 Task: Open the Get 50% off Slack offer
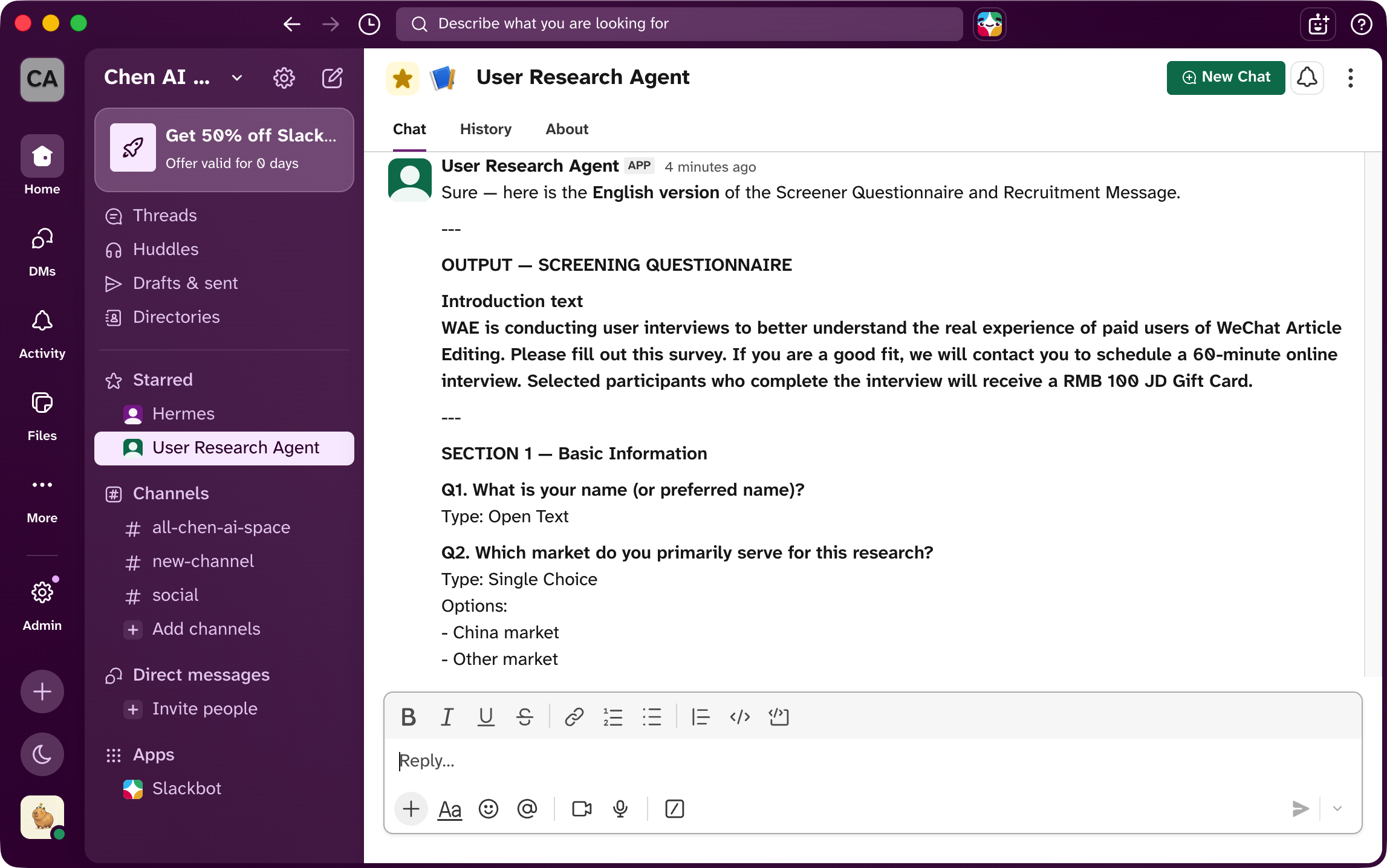(x=224, y=149)
